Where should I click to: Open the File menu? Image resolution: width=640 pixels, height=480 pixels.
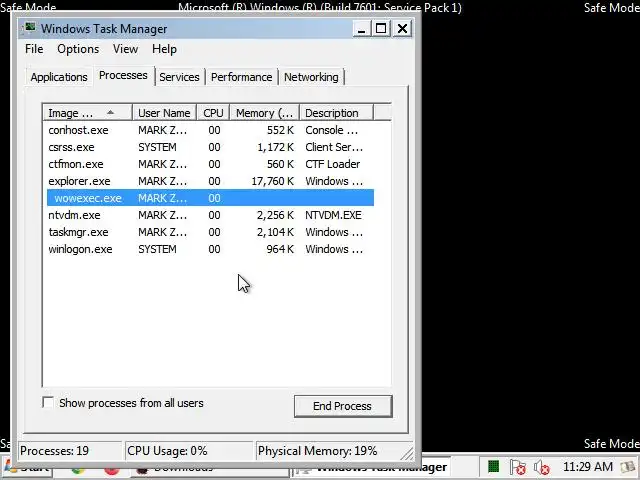[x=34, y=49]
